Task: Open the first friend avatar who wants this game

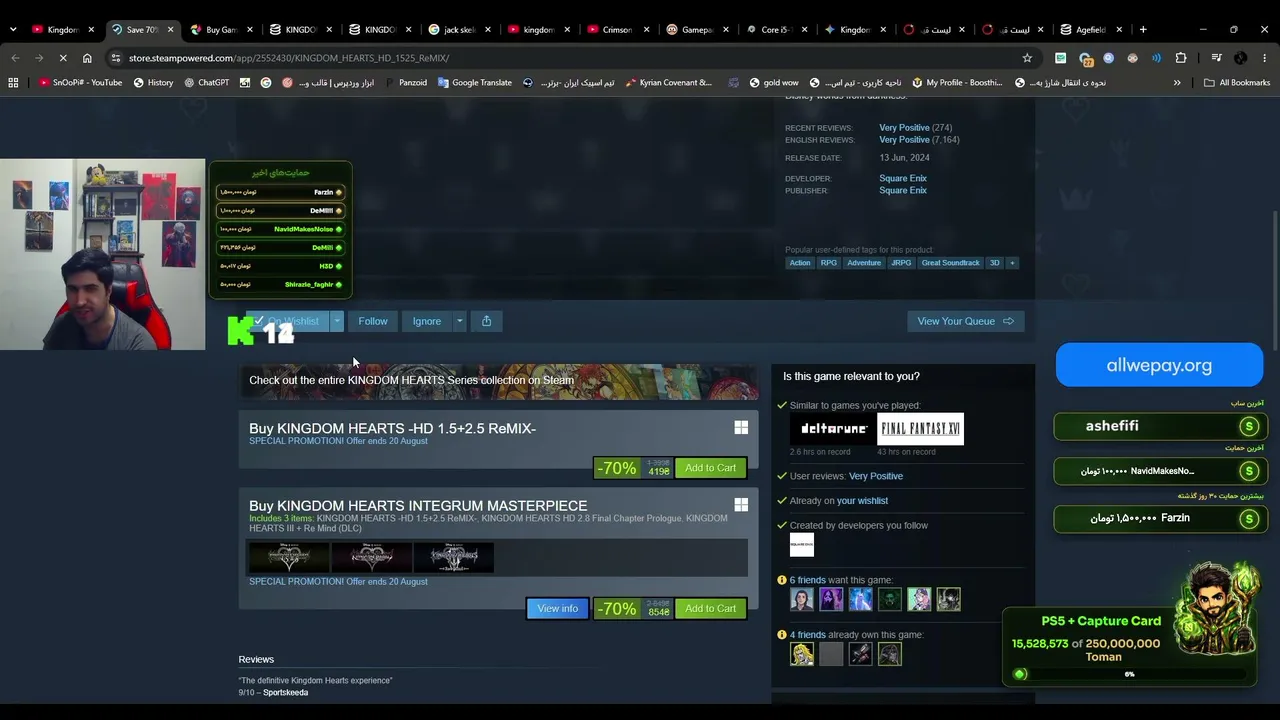Action: pyautogui.click(x=802, y=599)
